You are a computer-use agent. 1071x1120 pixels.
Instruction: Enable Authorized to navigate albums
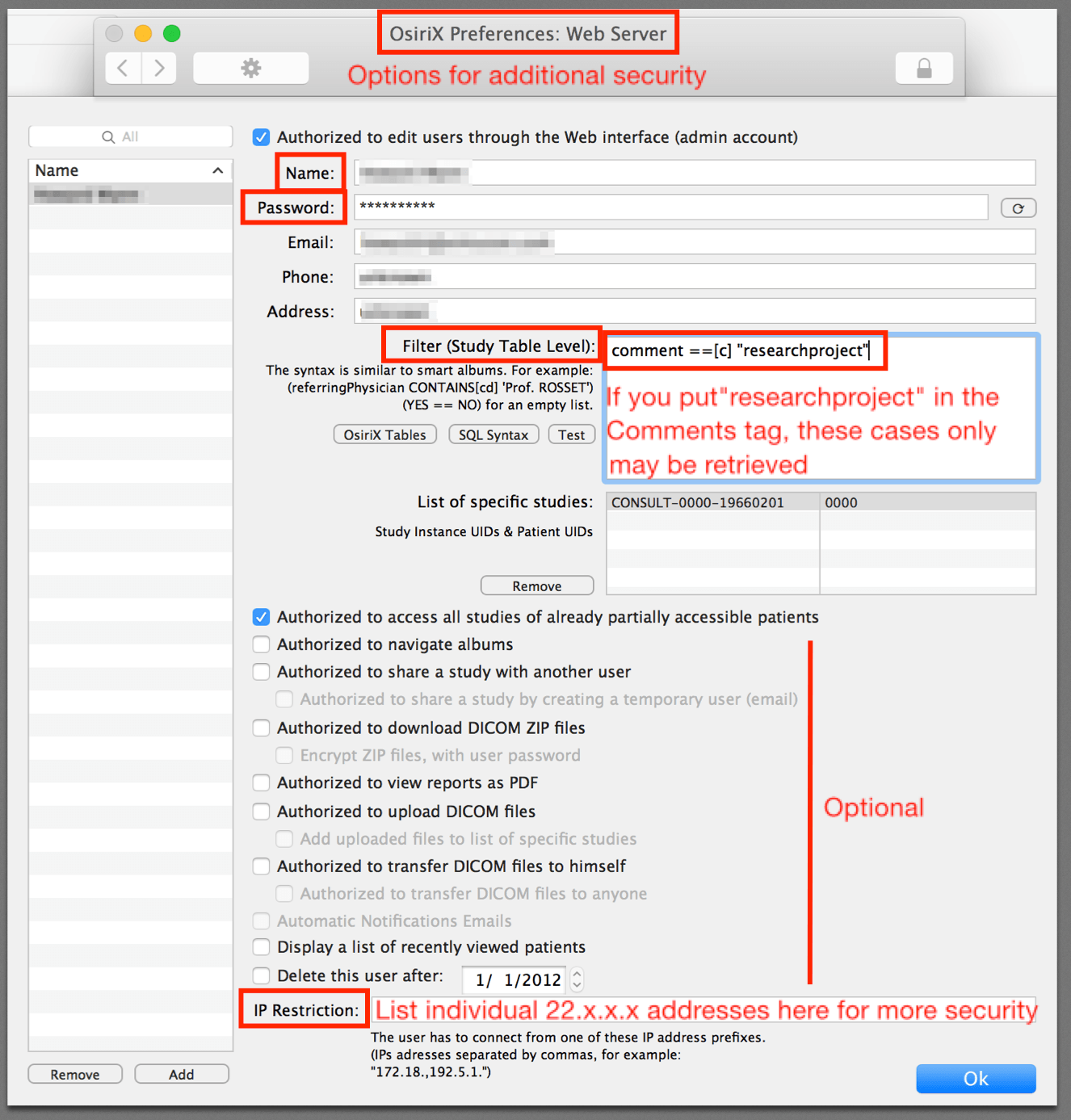point(261,644)
